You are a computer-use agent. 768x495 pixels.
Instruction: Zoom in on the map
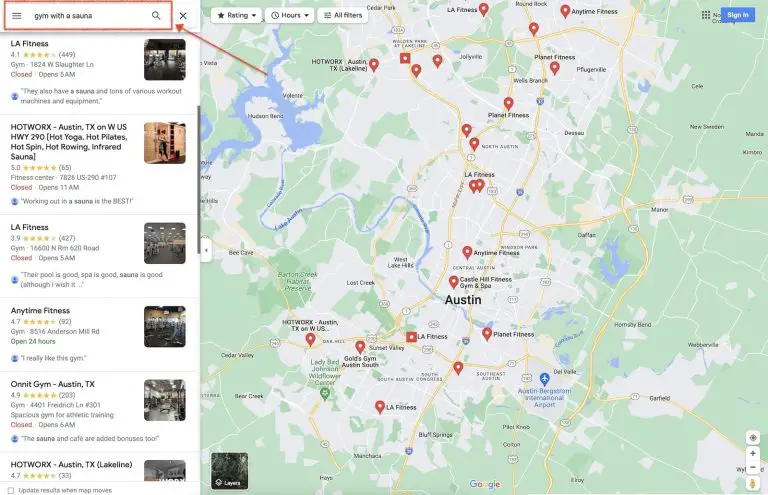[x=753, y=453]
